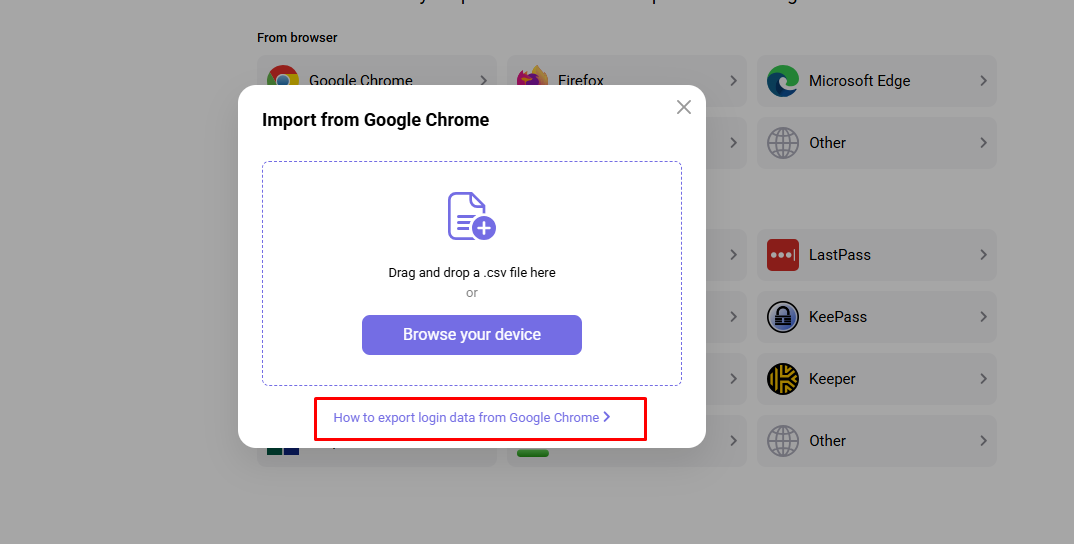This screenshot has height=544, width=1074.
Task: Click the globe icon below Keeper
Action: 783,441
